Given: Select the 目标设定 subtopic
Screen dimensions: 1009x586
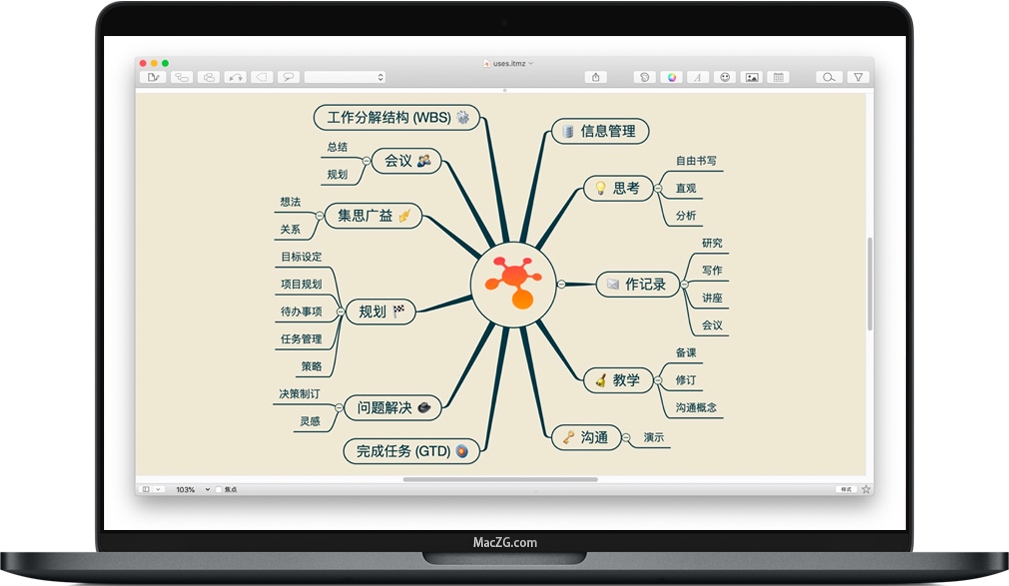Looking at the screenshot, I should [x=301, y=257].
